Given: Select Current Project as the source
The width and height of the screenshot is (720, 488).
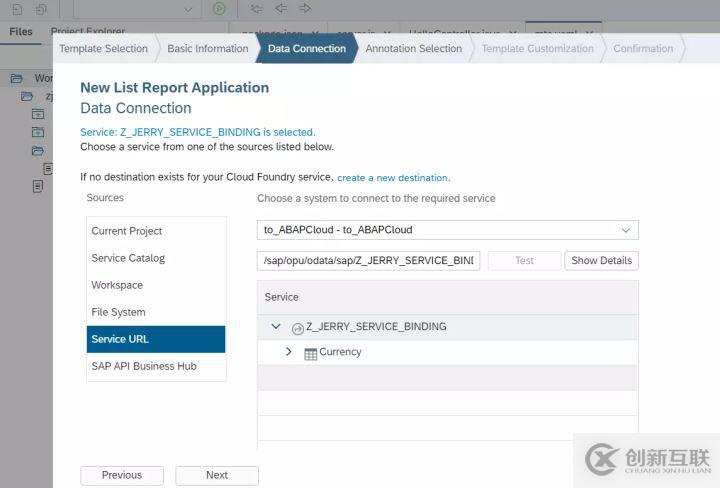Looking at the screenshot, I should (x=156, y=231).
